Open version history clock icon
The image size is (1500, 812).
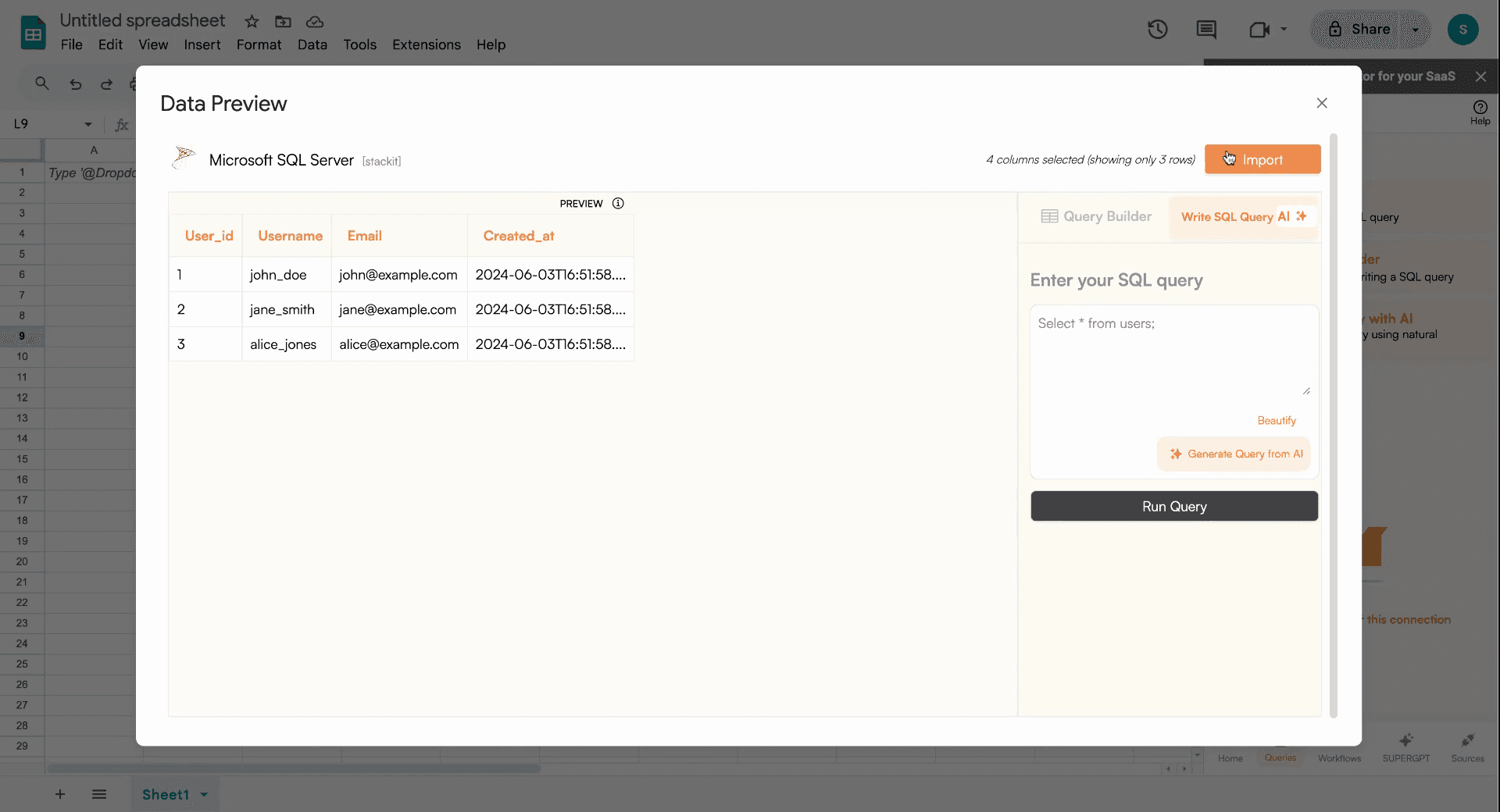click(1158, 30)
